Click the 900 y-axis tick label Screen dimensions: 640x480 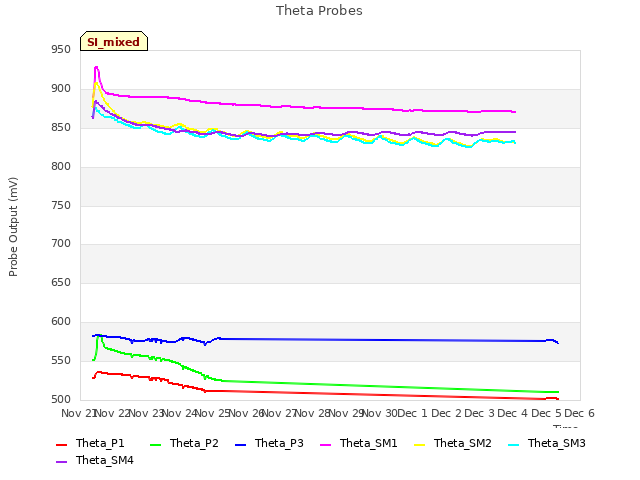point(61,89)
